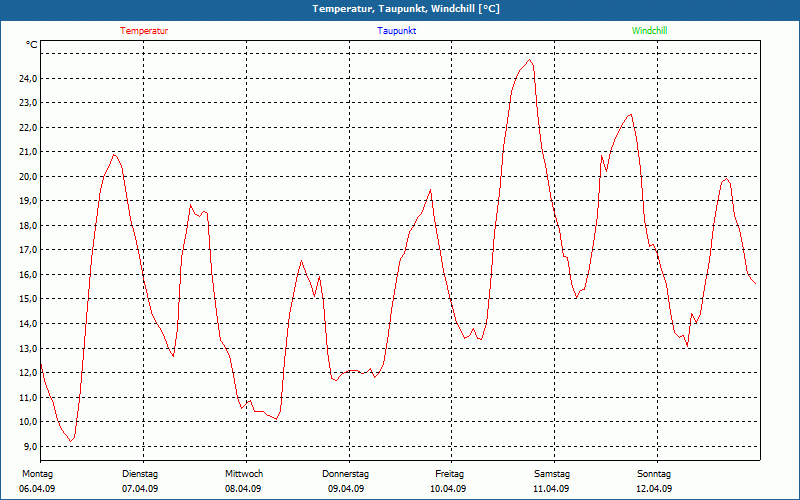Click the 21,0 y-axis value
The image size is (800, 500).
[x=29, y=152]
